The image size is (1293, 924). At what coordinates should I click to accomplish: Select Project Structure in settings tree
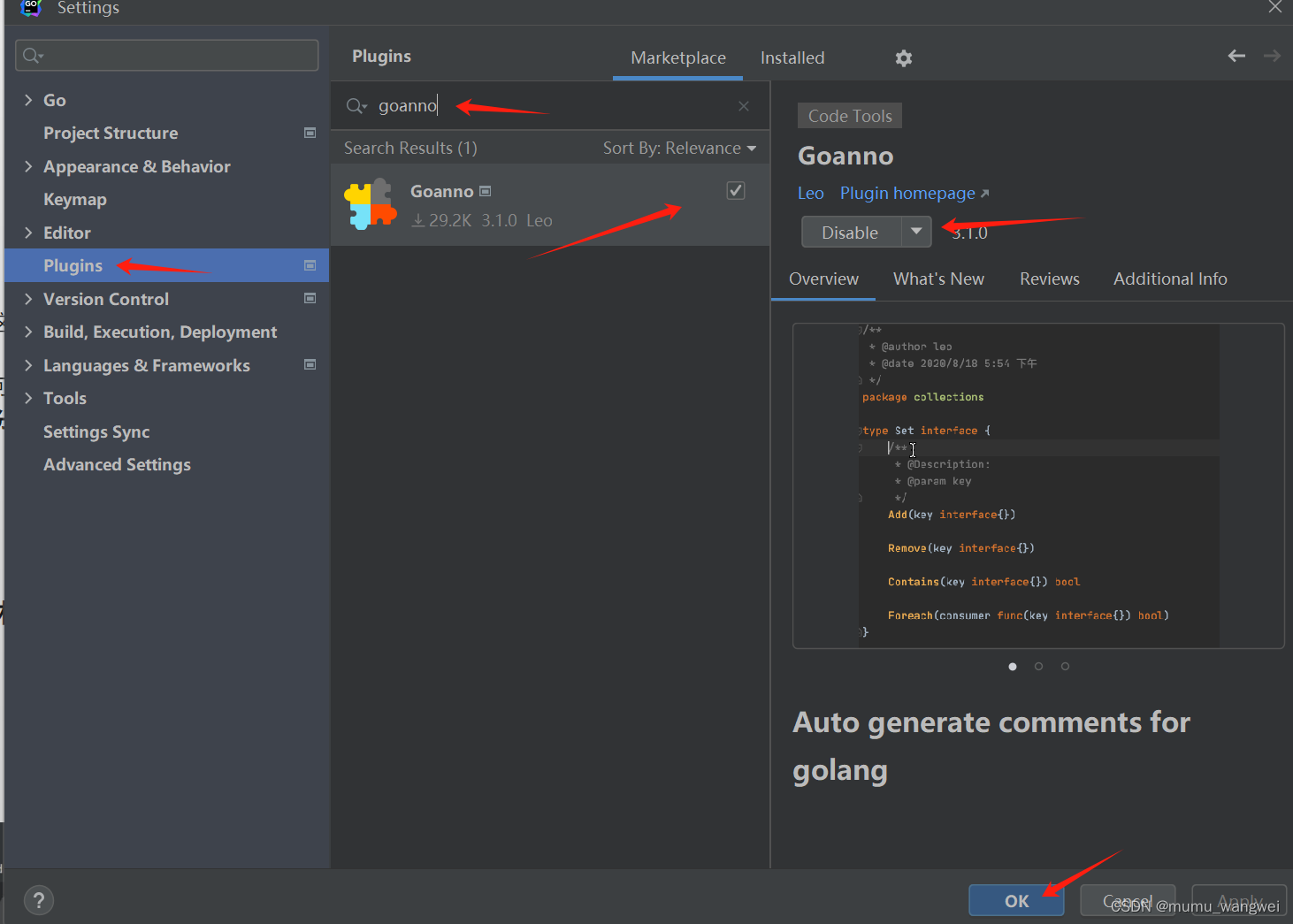[x=111, y=133]
